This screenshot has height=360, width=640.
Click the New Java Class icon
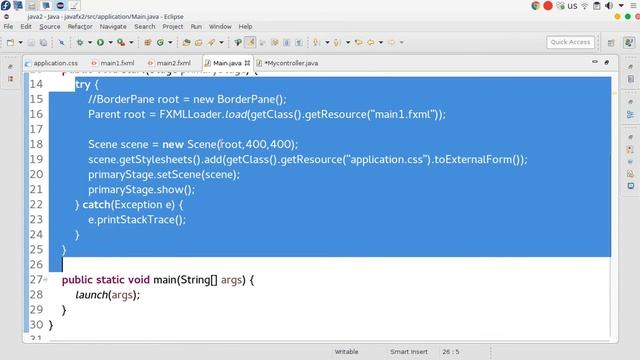(x=160, y=42)
